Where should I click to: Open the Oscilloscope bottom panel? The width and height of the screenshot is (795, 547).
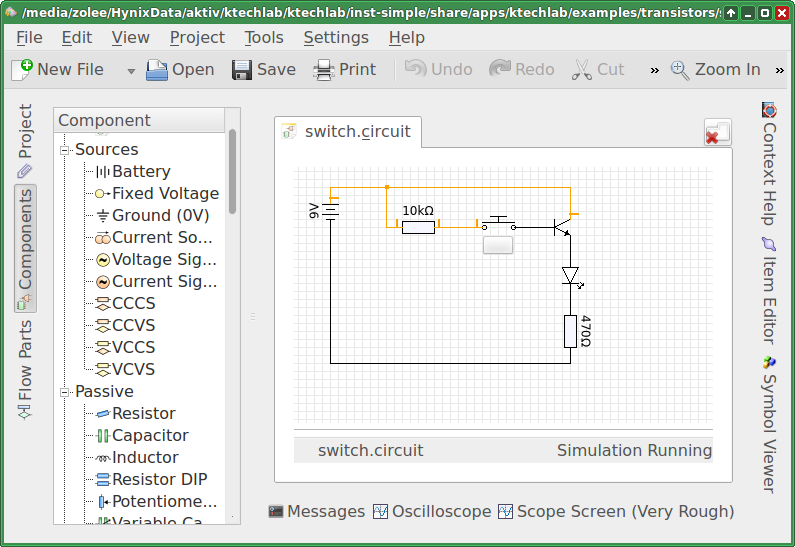[x=432, y=512]
